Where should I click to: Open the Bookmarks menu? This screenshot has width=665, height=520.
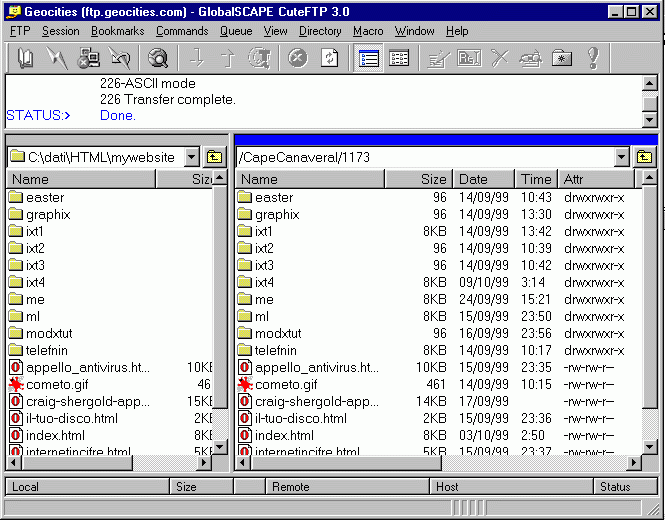click(x=117, y=31)
